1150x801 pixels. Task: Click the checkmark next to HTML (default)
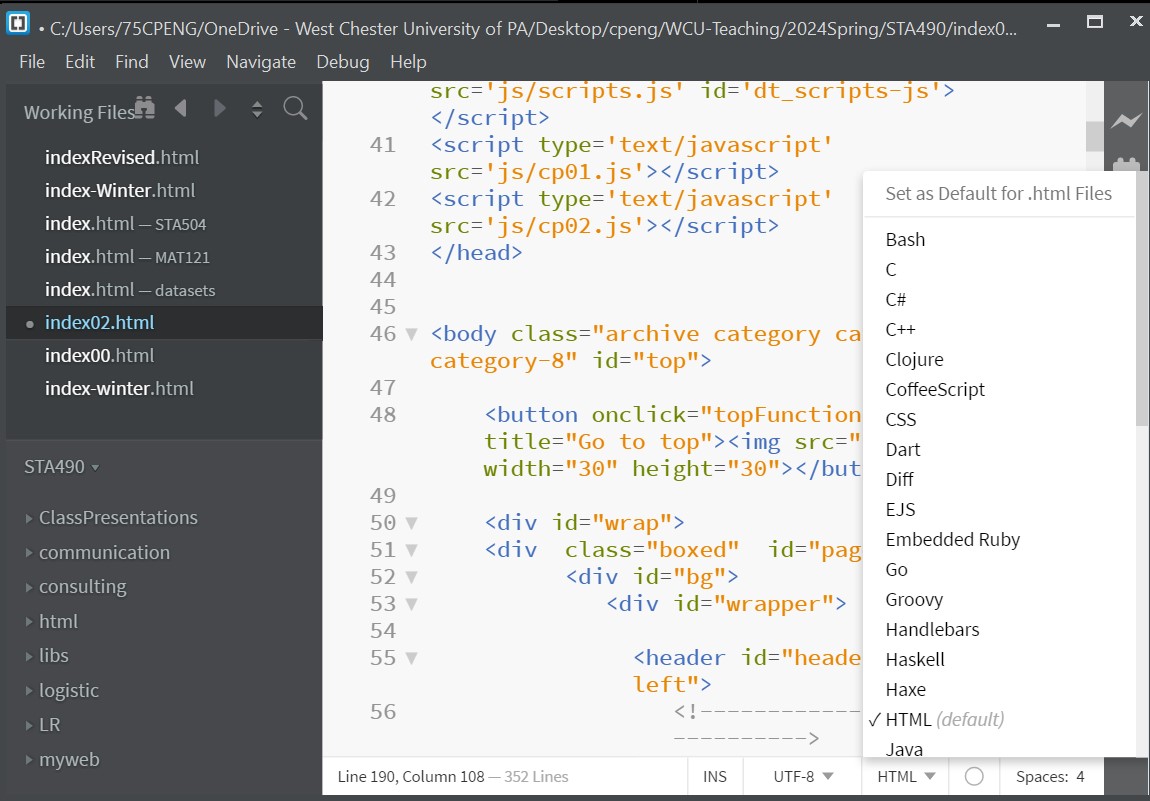[874, 720]
